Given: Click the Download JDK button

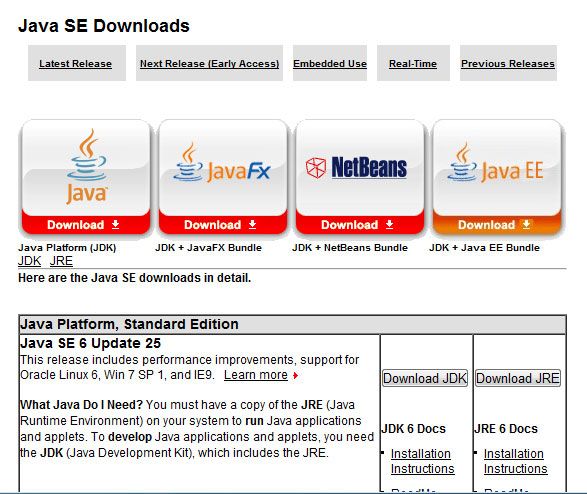Looking at the screenshot, I should pos(425,378).
